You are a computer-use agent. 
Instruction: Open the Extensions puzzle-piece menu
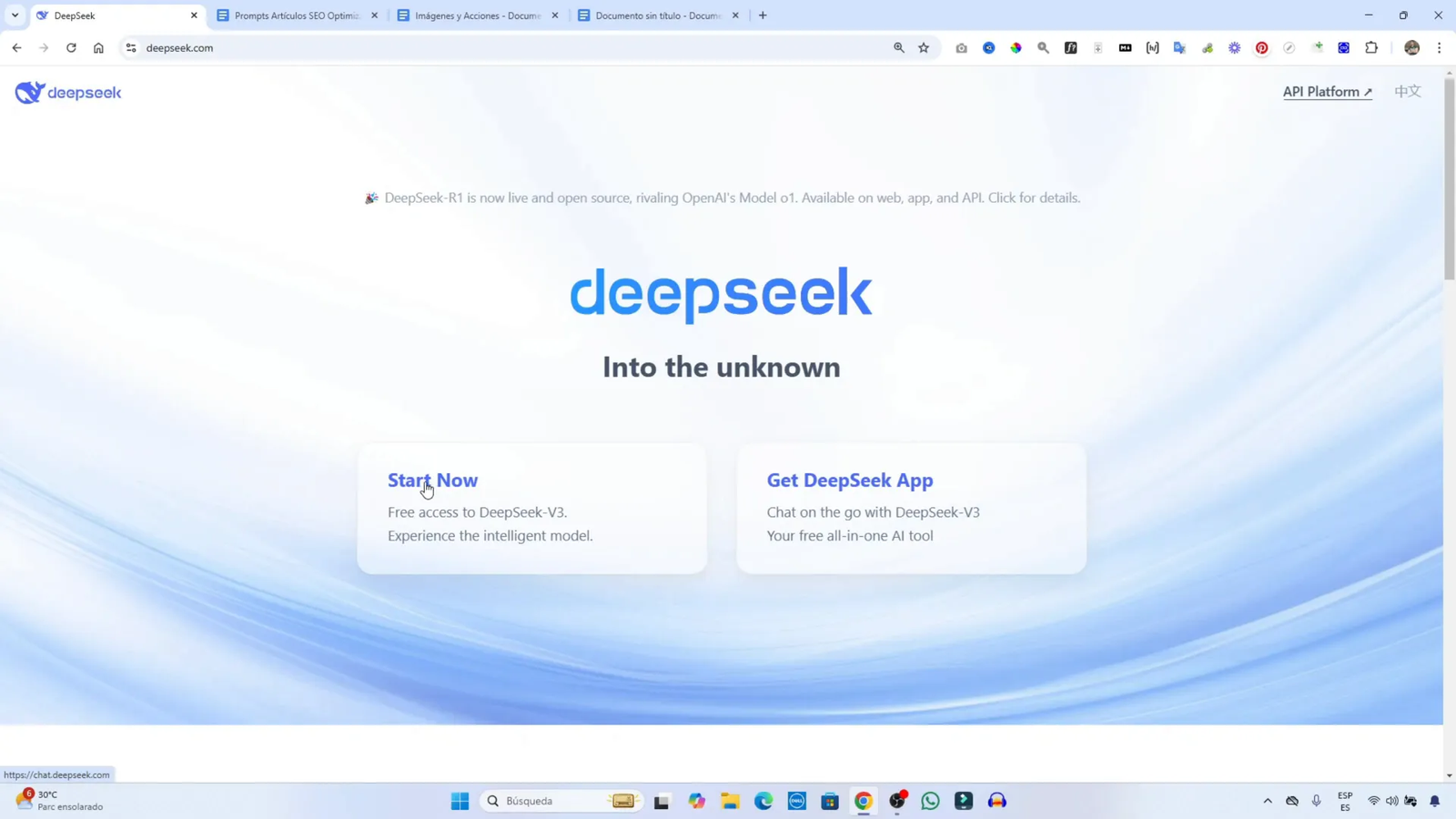(1370, 47)
